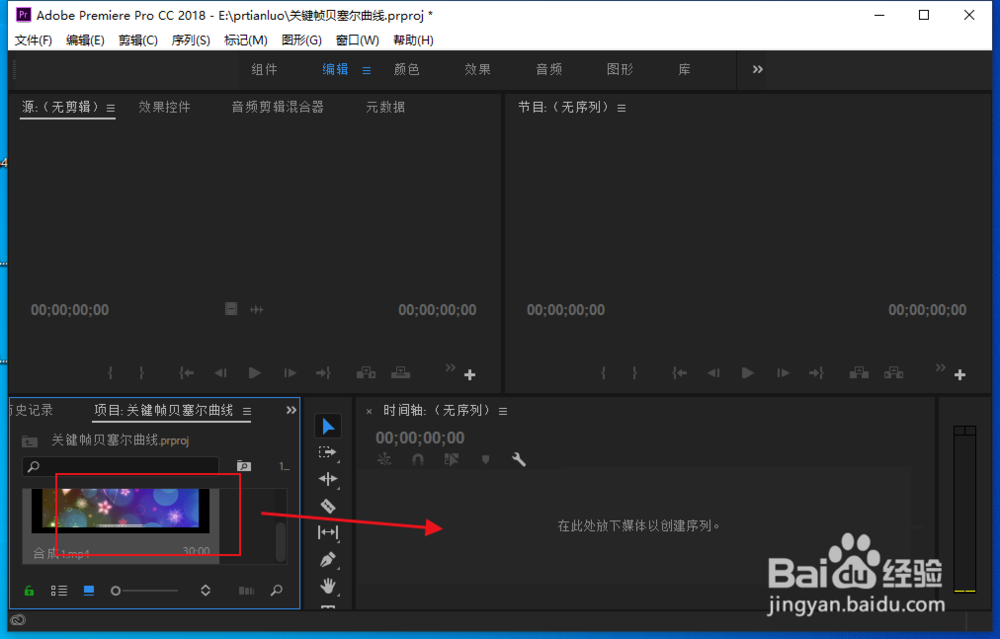This screenshot has width=1000, height=639.
Task: Select the Selection arrow tool
Action: click(328, 426)
